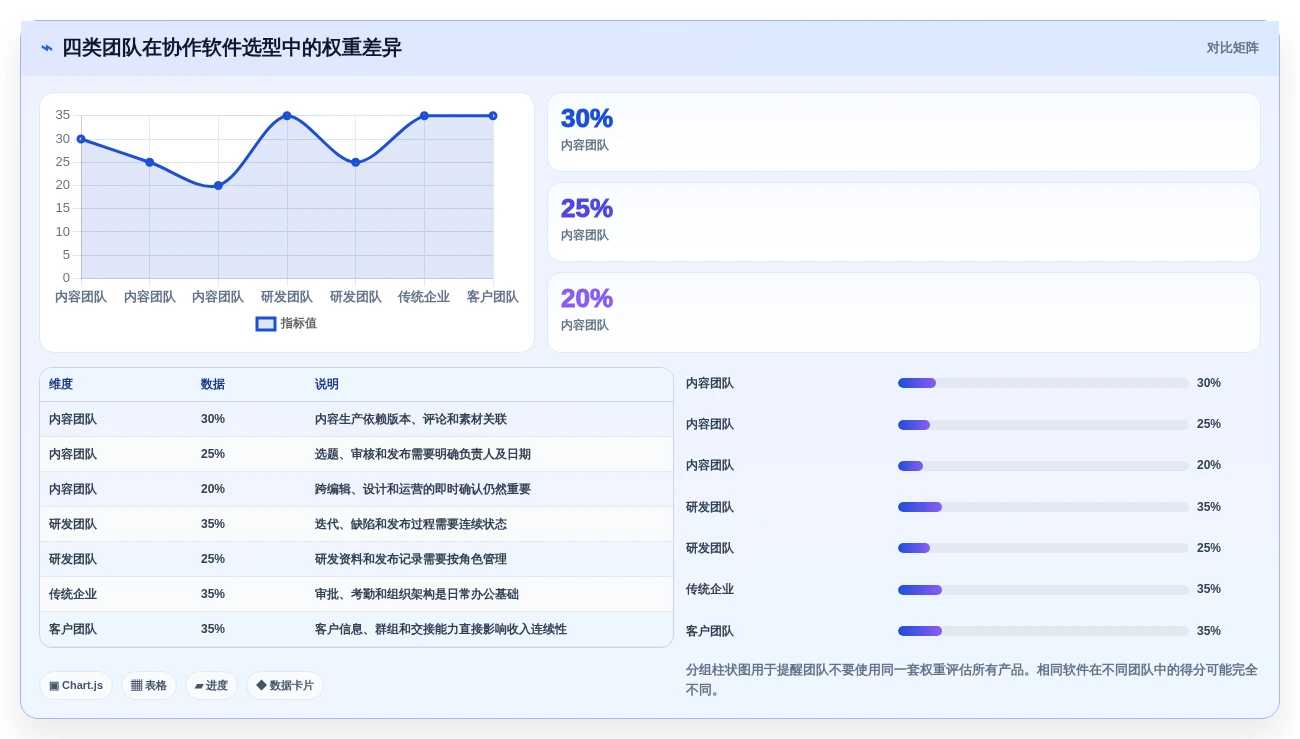Click the 内容团队 20% progress bar
Image resolution: width=1300 pixels, height=739 pixels.
tap(1043, 465)
